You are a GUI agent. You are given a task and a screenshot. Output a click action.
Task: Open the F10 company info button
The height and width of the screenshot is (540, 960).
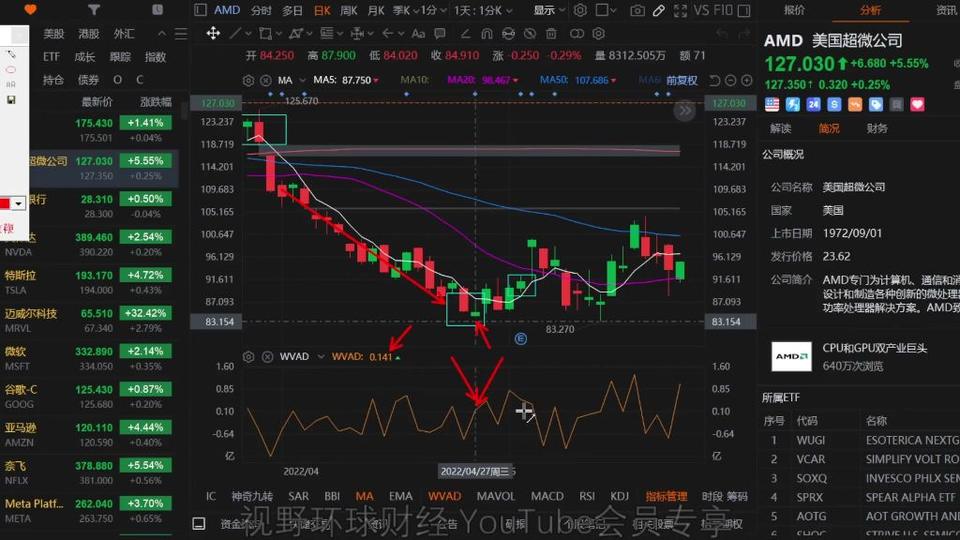coord(723,10)
